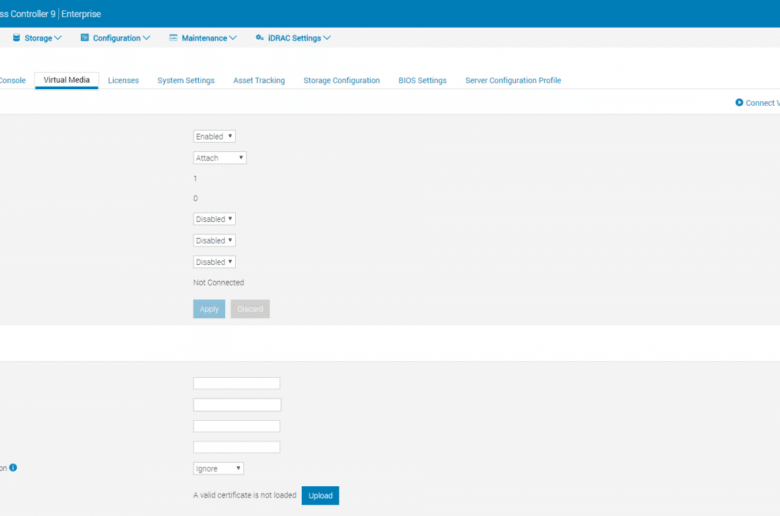Click the chevron next to Storage
780x516 pixels.
pos(58,38)
